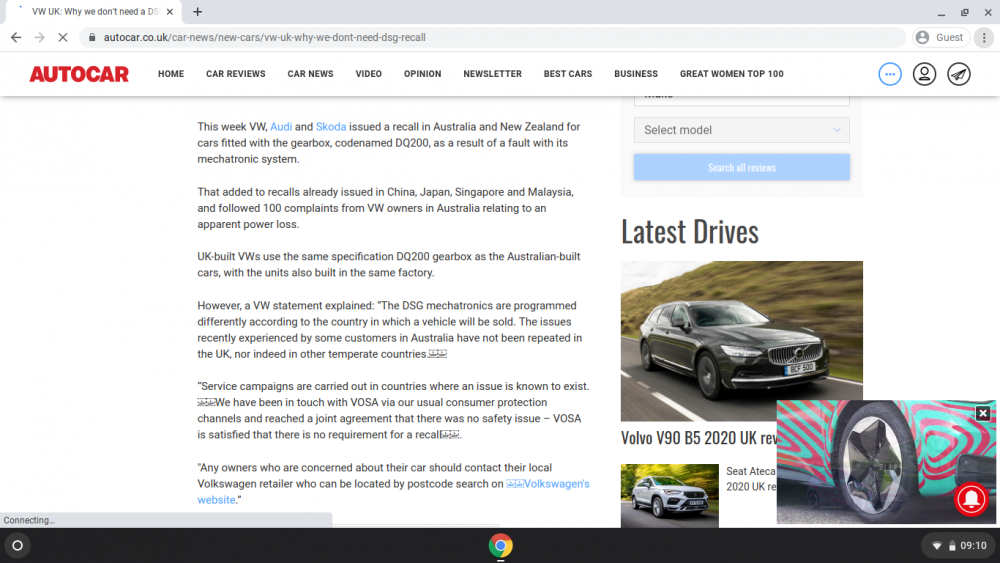Open the HOME menu item
Screen dimensions: 1000x563
click(x=171, y=74)
